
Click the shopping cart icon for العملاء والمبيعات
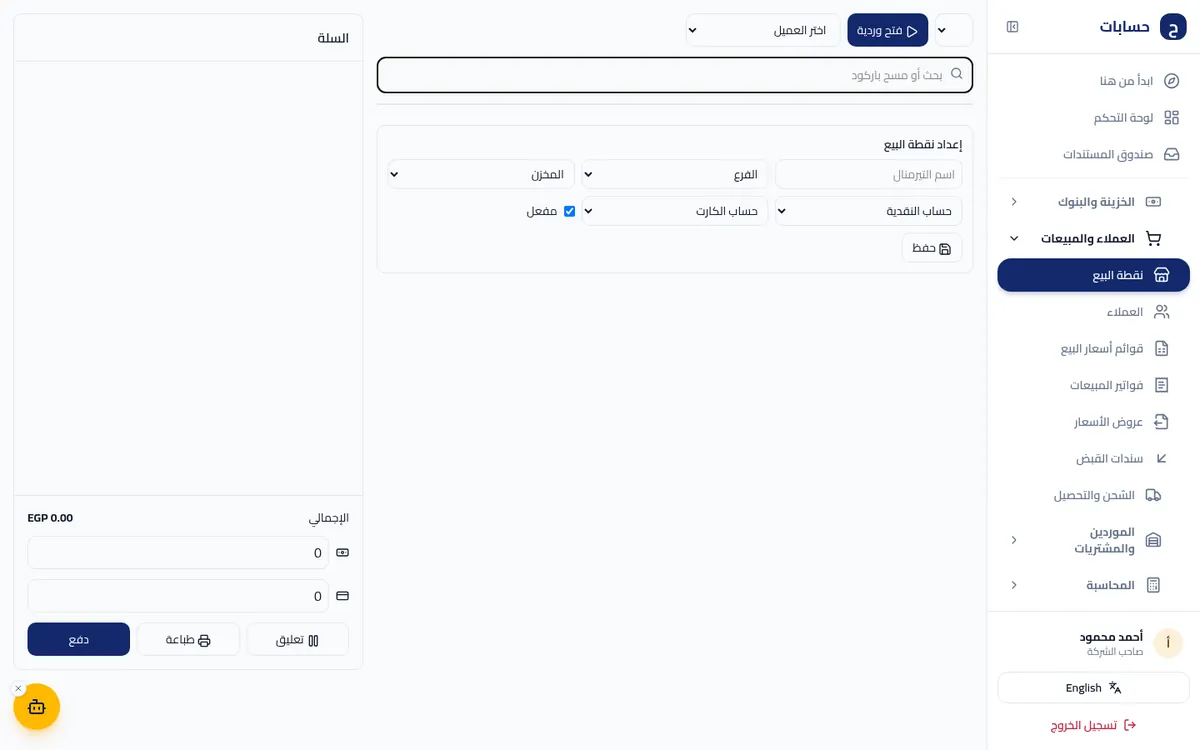pyautogui.click(x=1153, y=239)
